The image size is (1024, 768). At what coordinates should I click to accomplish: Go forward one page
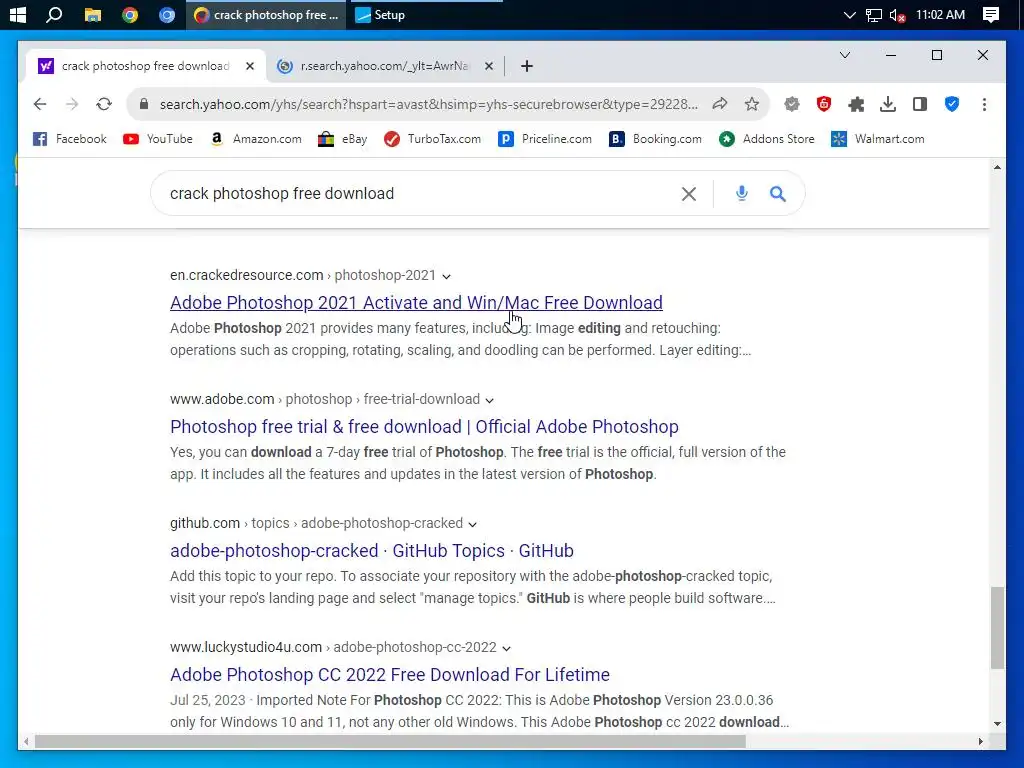click(72, 104)
